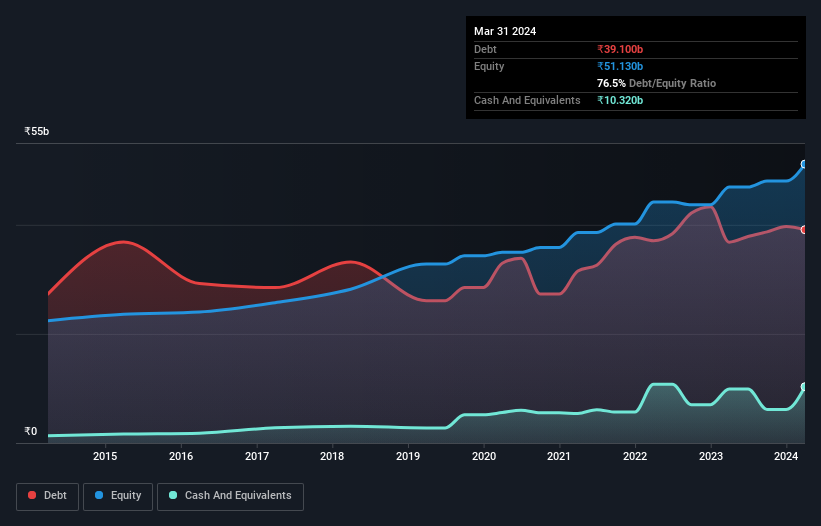This screenshot has height=526, width=821.
Task: Select the red Debt endpoint marker
Action: pyautogui.click(x=804, y=230)
